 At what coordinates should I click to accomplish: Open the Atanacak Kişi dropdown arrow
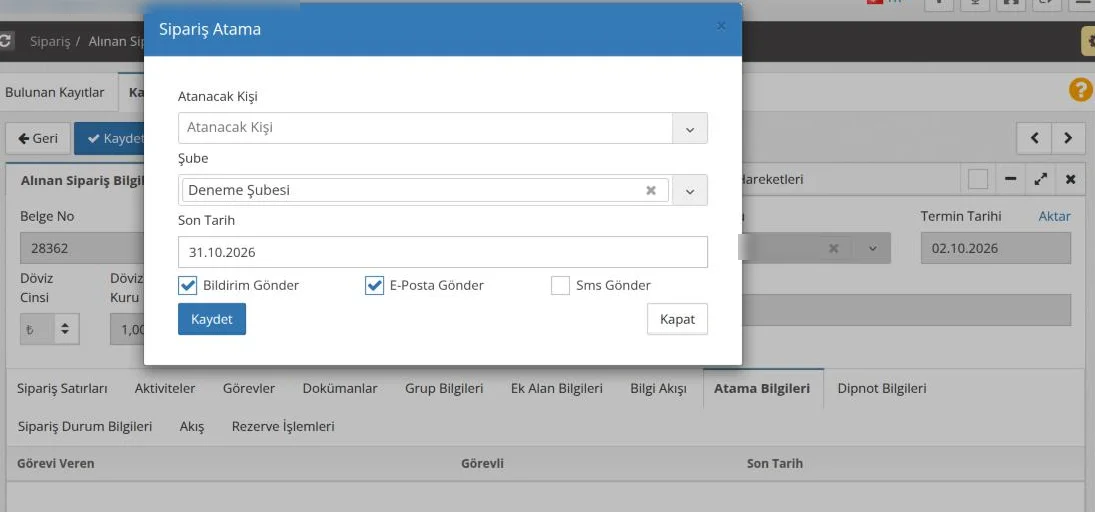689,129
